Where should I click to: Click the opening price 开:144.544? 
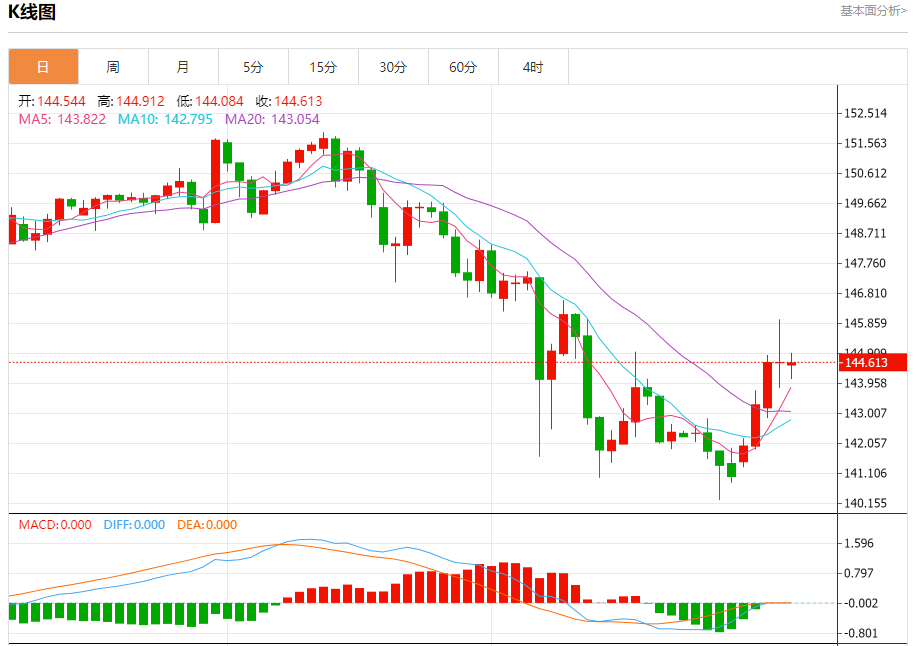coord(52,101)
